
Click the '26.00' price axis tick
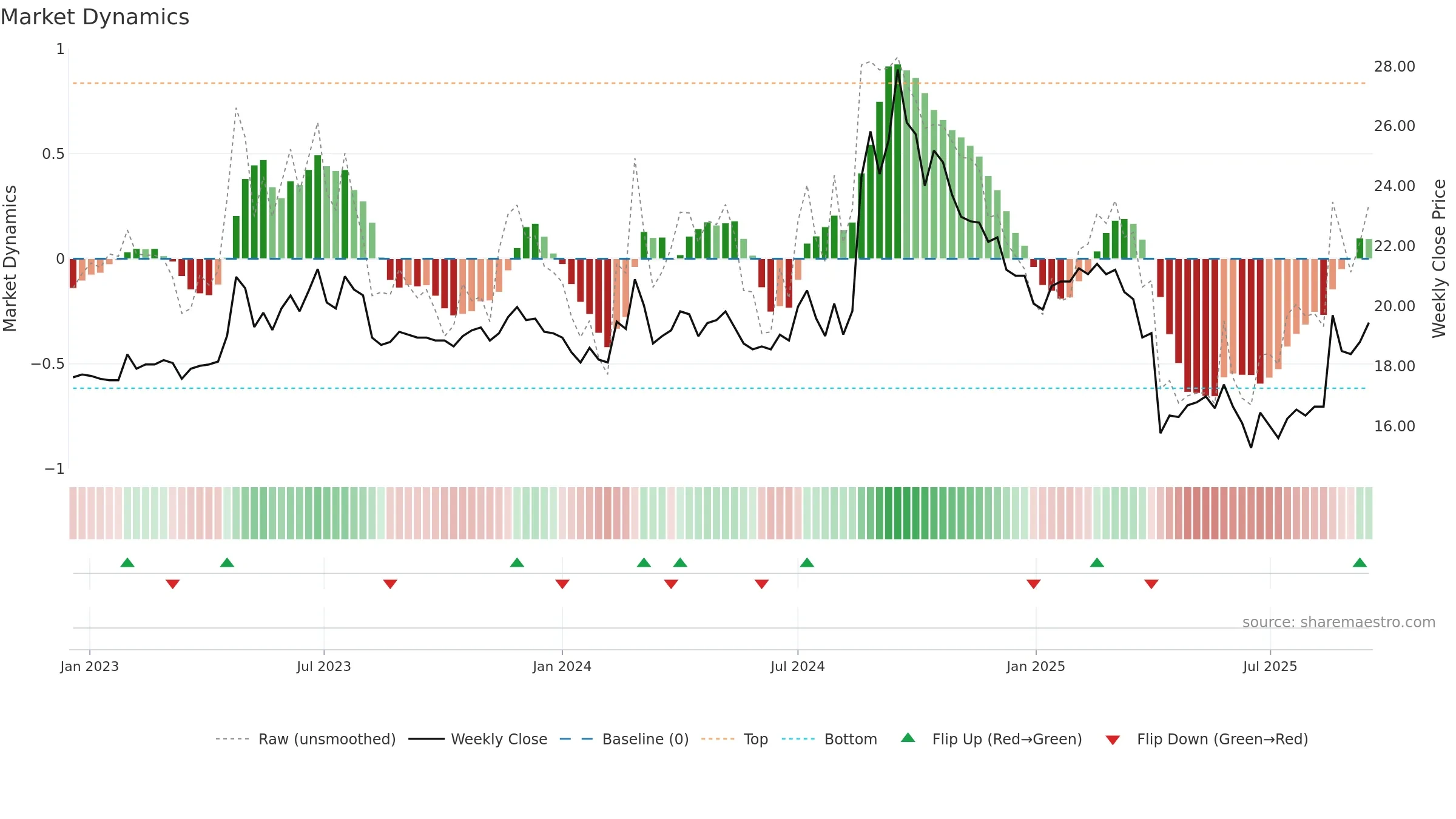tap(1395, 126)
